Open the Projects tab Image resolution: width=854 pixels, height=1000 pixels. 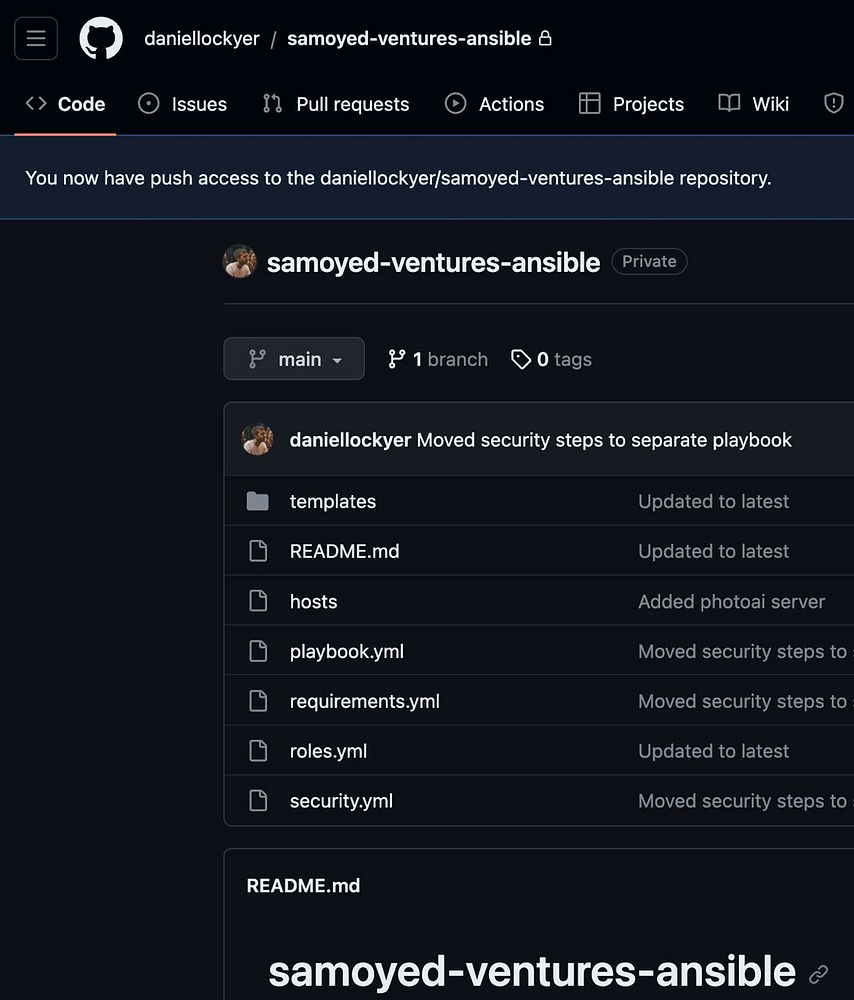pos(631,104)
